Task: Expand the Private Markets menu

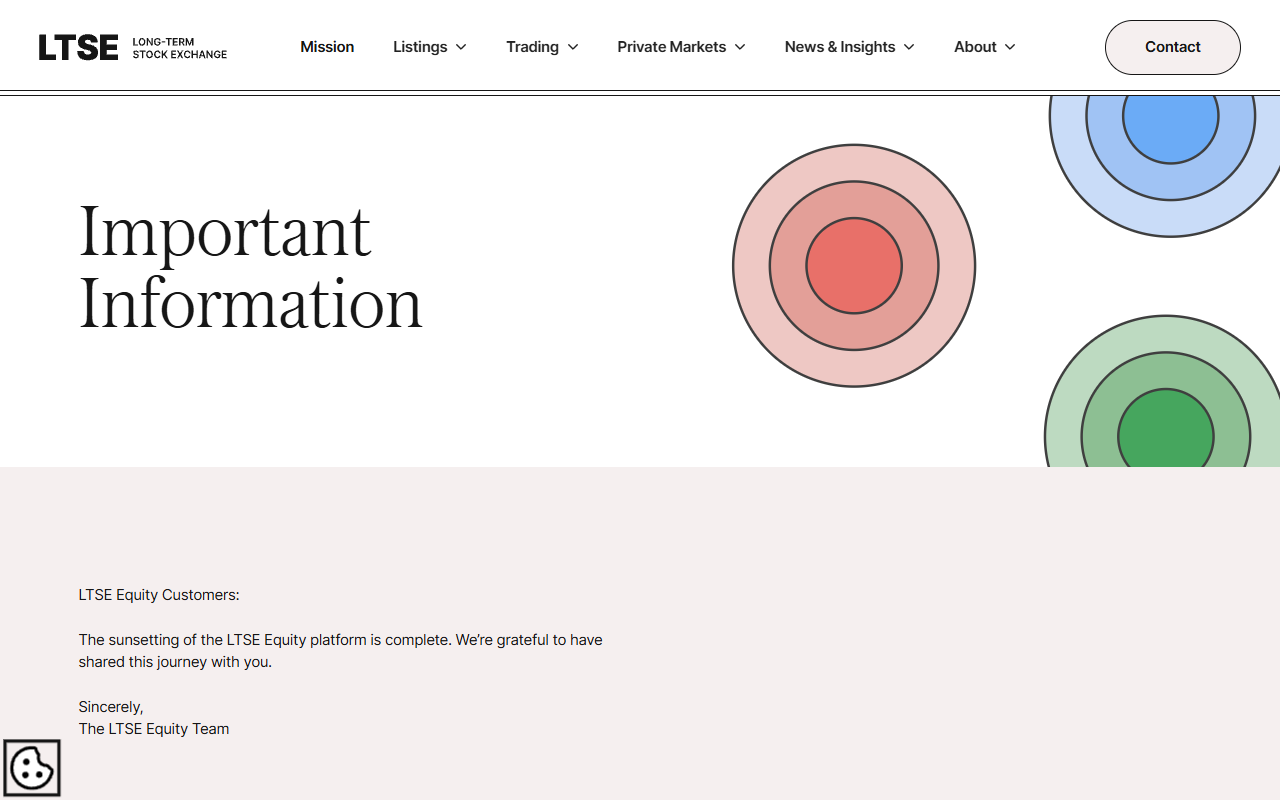Action: (681, 47)
